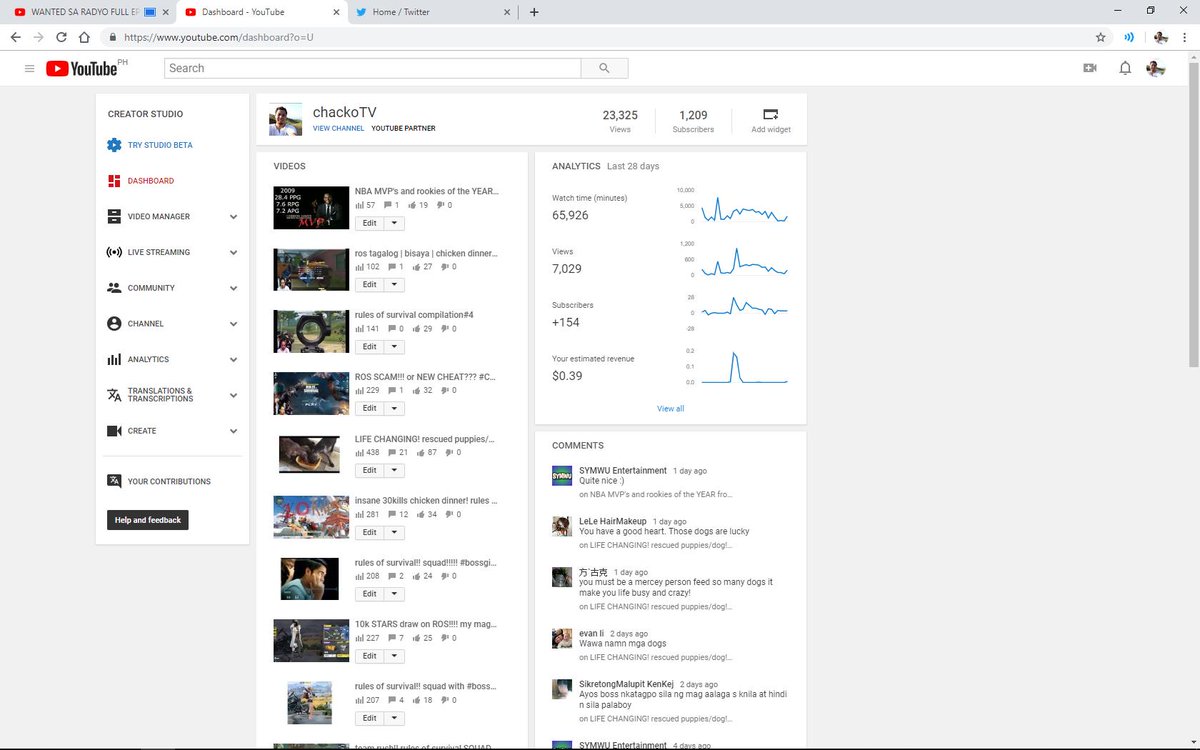Open 10k STARS draw on ROS video title
This screenshot has height=750, width=1200.
coord(426,624)
